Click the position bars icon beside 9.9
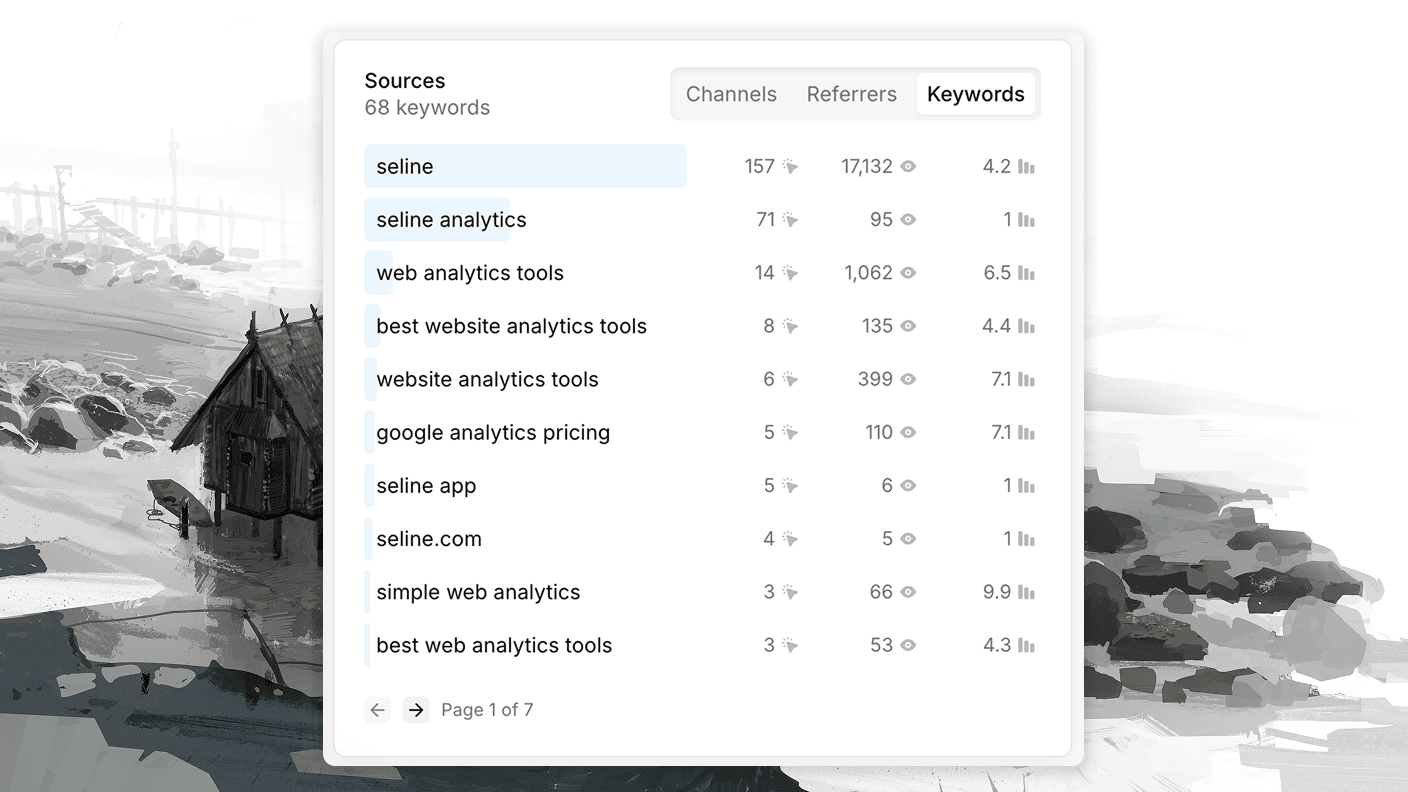 coord(1026,591)
